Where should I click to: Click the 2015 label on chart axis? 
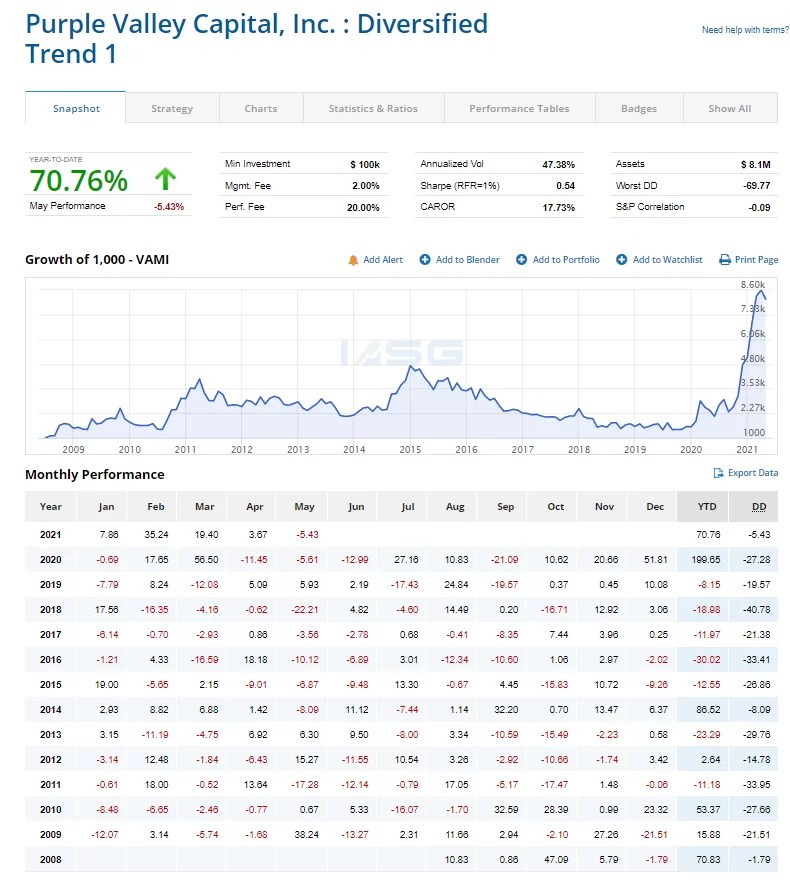[410, 449]
